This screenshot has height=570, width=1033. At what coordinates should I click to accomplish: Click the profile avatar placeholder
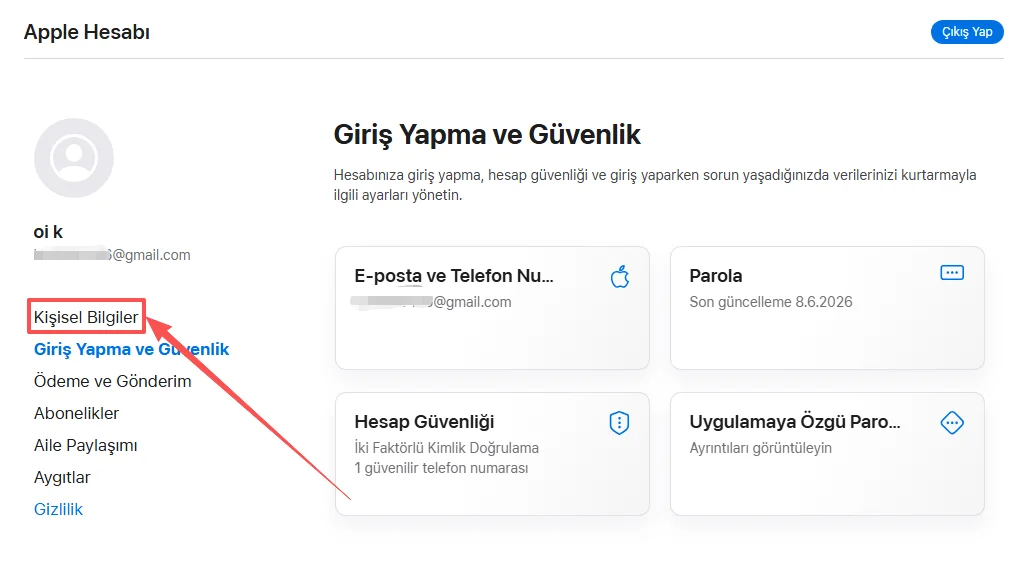coord(74,158)
